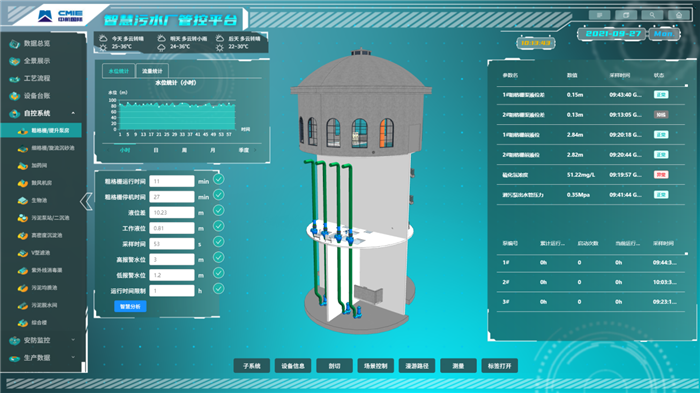Switch to the 流量统计 tab

[x=152, y=71]
